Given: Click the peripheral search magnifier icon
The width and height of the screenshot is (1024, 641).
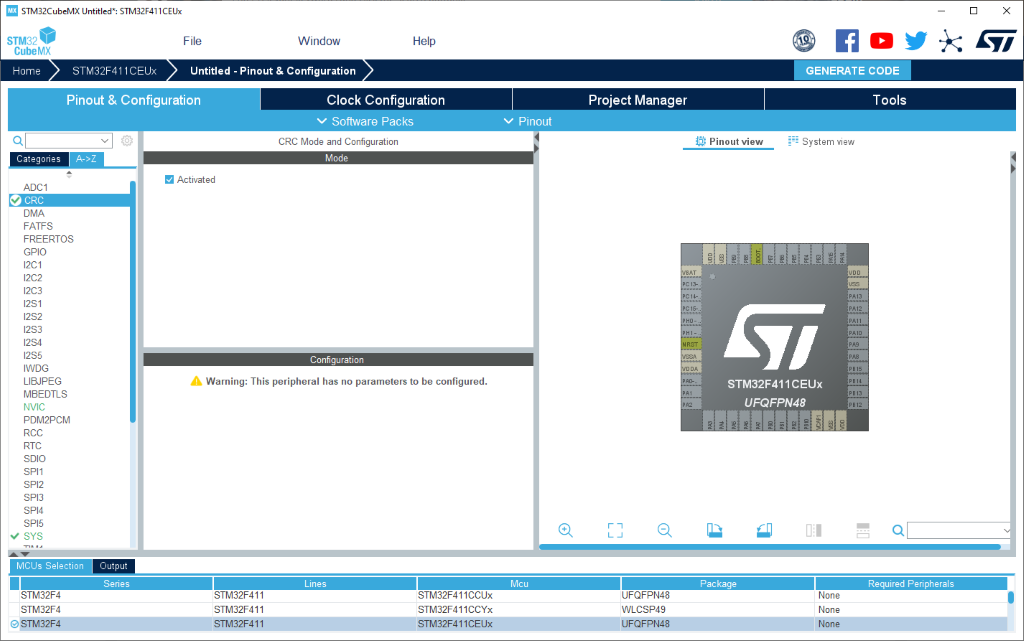Looking at the screenshot, I should 18,140.
